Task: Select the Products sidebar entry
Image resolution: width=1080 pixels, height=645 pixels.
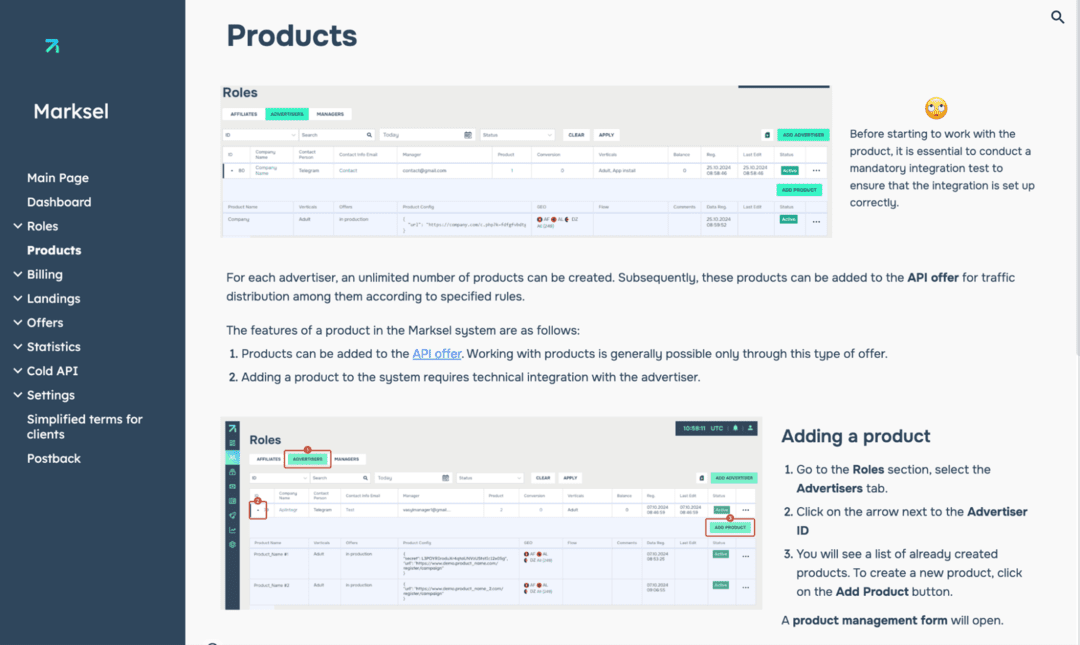Action: pyautogui.click(x=54, y=250)
